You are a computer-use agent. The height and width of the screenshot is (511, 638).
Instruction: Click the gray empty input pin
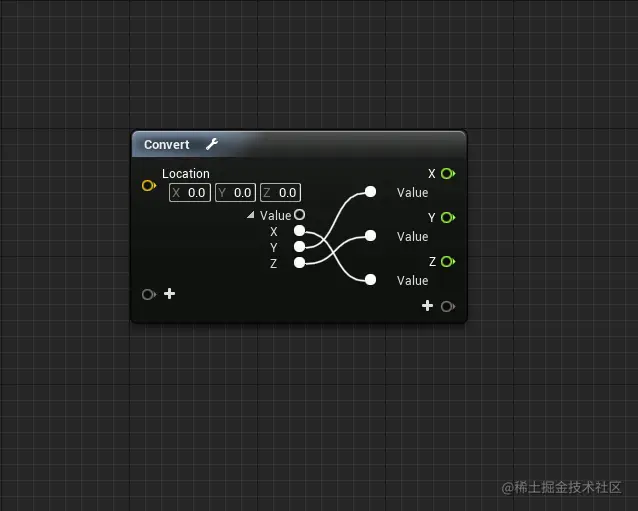coord(149,294)
